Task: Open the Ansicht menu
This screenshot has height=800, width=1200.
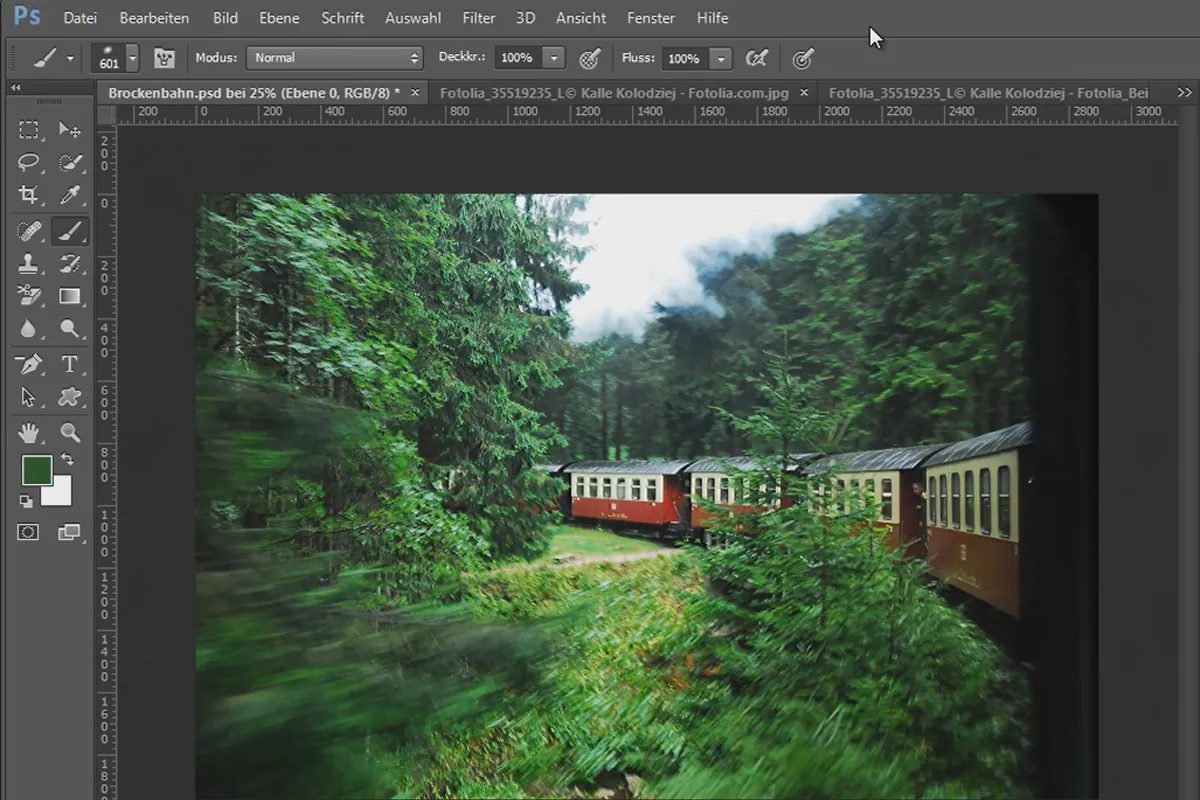Action: (x=581, y=18)
